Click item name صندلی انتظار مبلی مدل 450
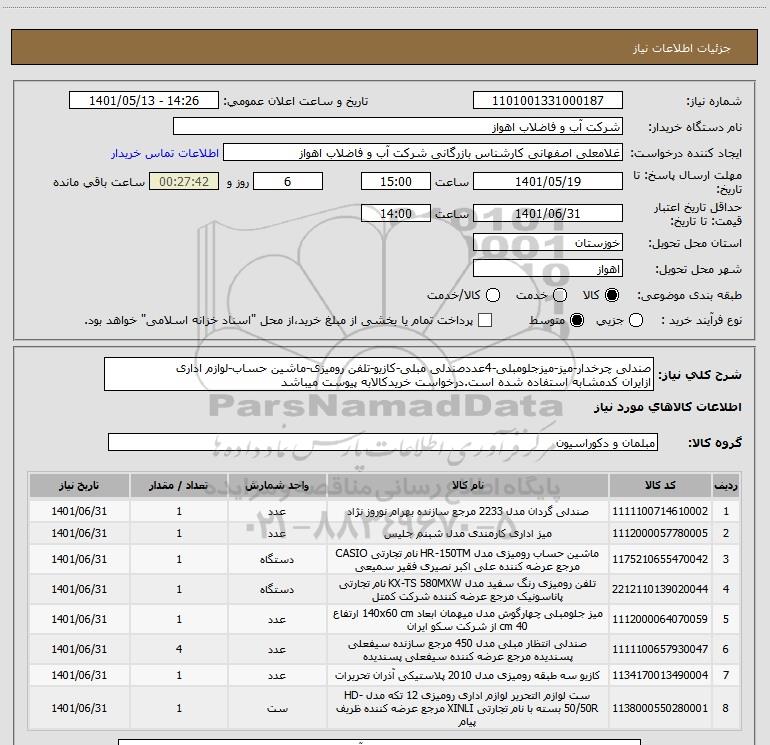770x745 pixels. 468,649
